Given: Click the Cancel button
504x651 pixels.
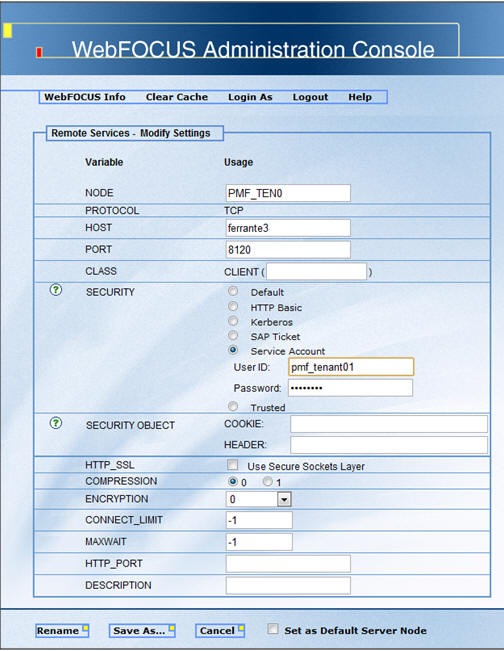Looking at the screenshot, I should coord(220,631).
